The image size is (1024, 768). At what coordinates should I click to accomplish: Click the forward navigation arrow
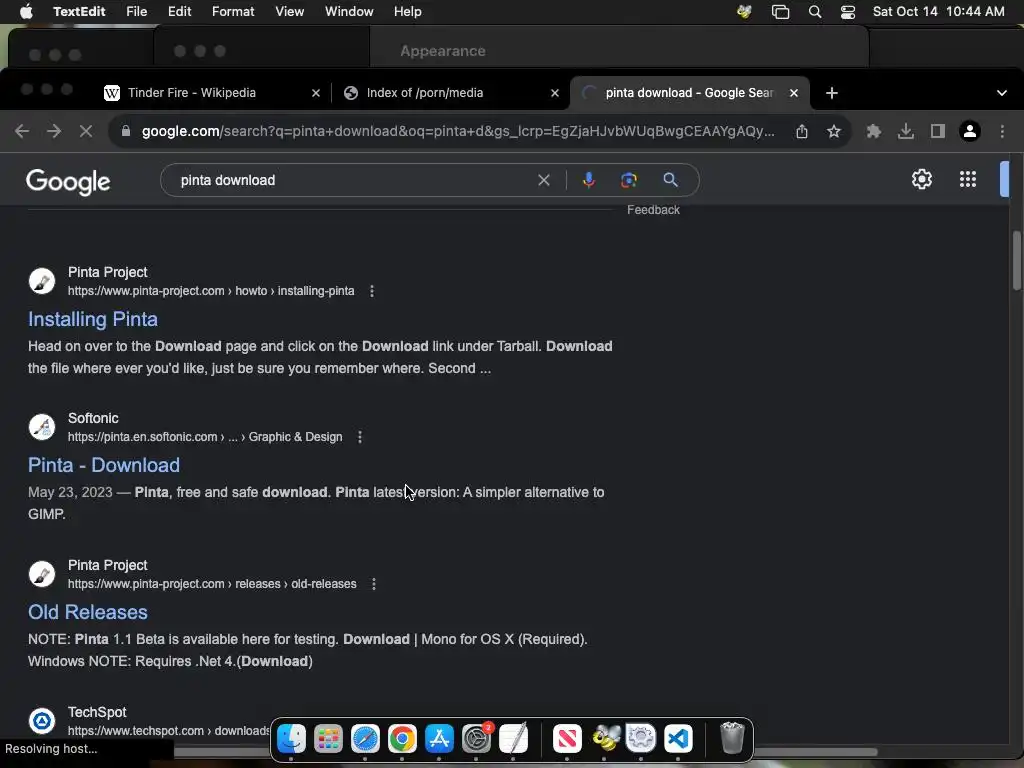pos(54,131)
